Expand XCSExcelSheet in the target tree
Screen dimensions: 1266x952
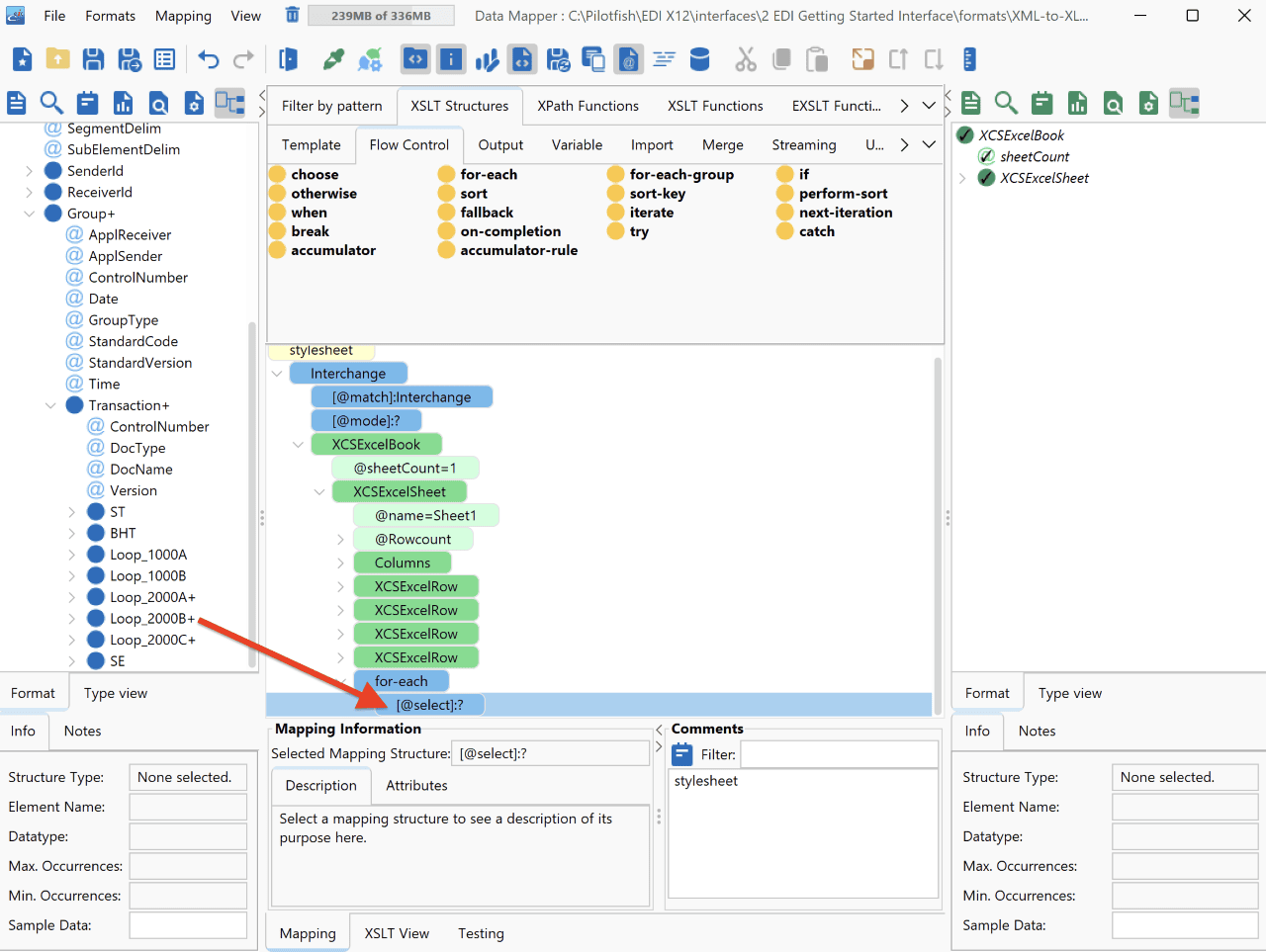pos(962,178)
